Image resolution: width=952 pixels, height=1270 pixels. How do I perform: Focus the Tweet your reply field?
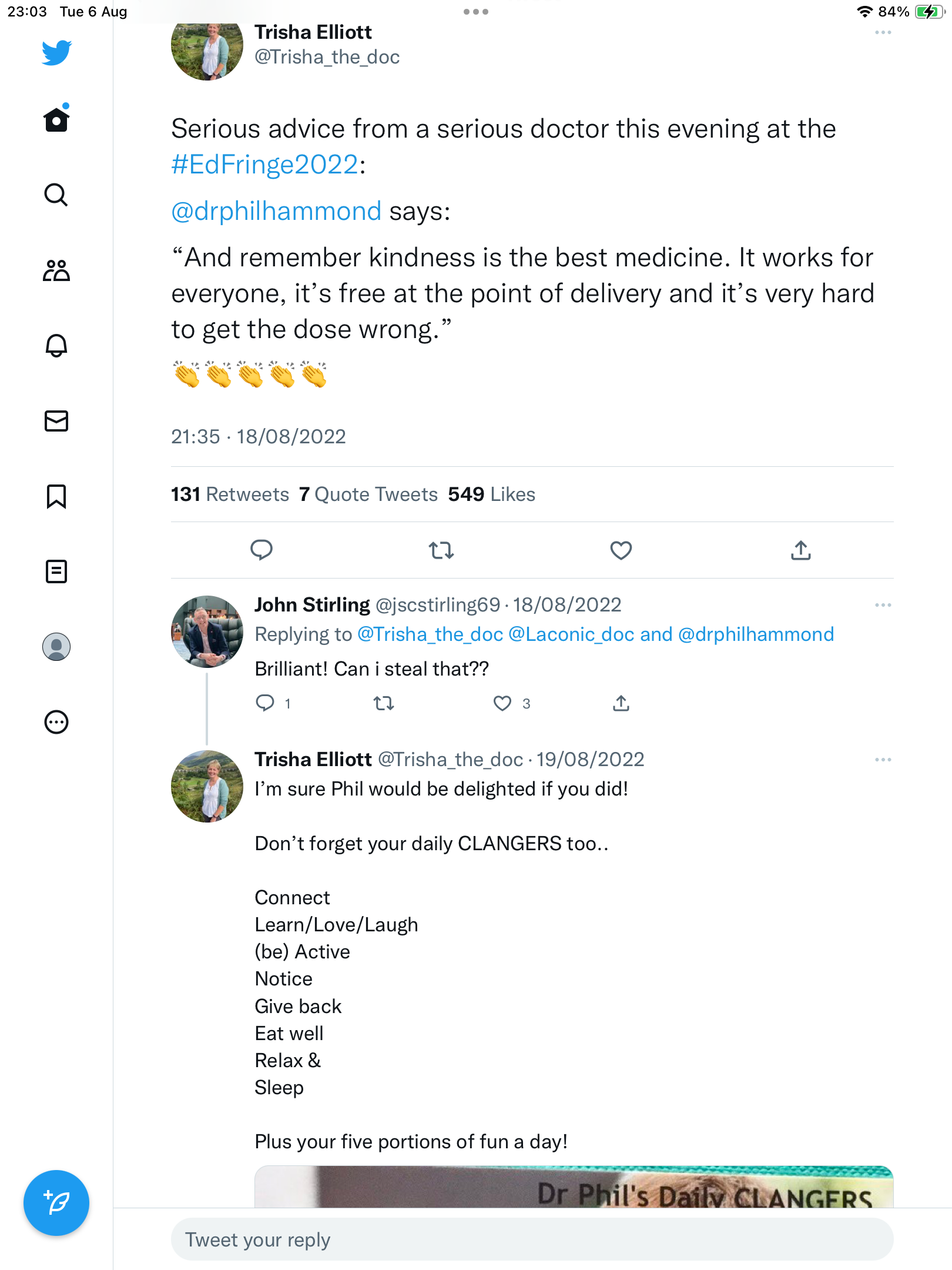point(532,1239)
